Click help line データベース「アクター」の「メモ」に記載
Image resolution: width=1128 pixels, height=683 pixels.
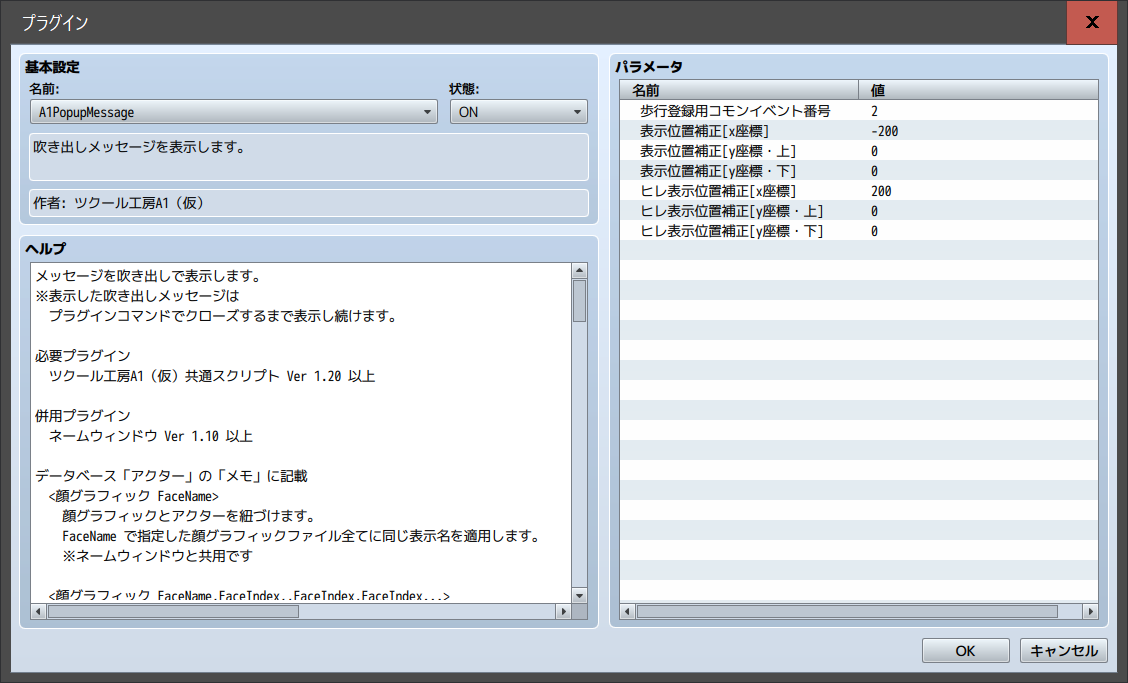171,476
